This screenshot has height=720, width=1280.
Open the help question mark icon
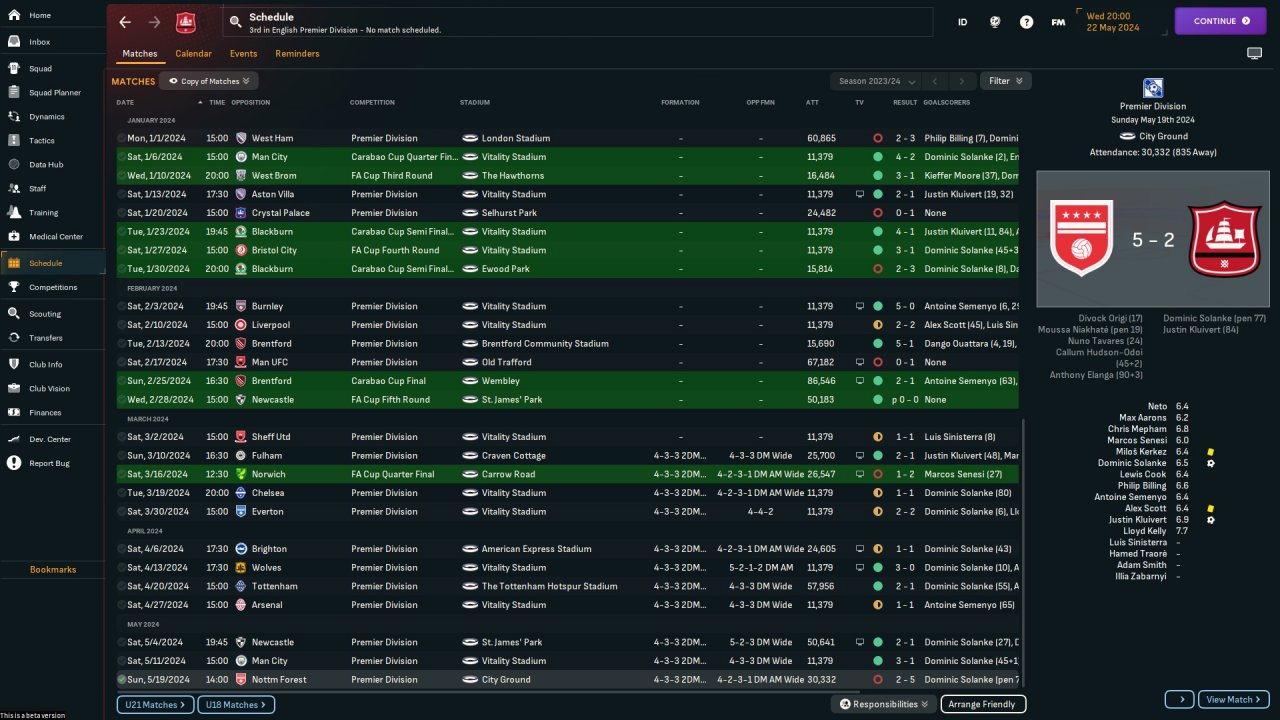coord(1026,22)
